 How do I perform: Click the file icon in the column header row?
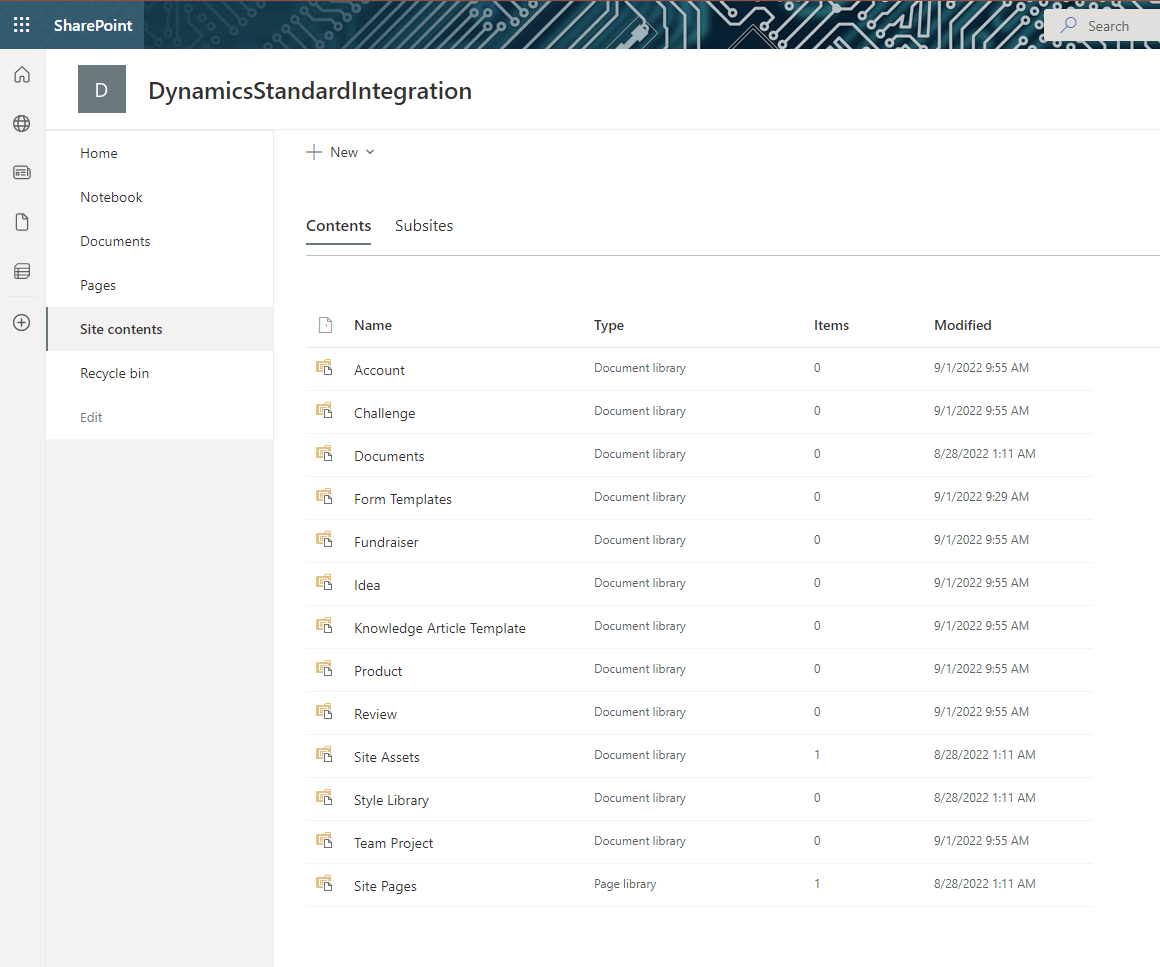(324, 324)
